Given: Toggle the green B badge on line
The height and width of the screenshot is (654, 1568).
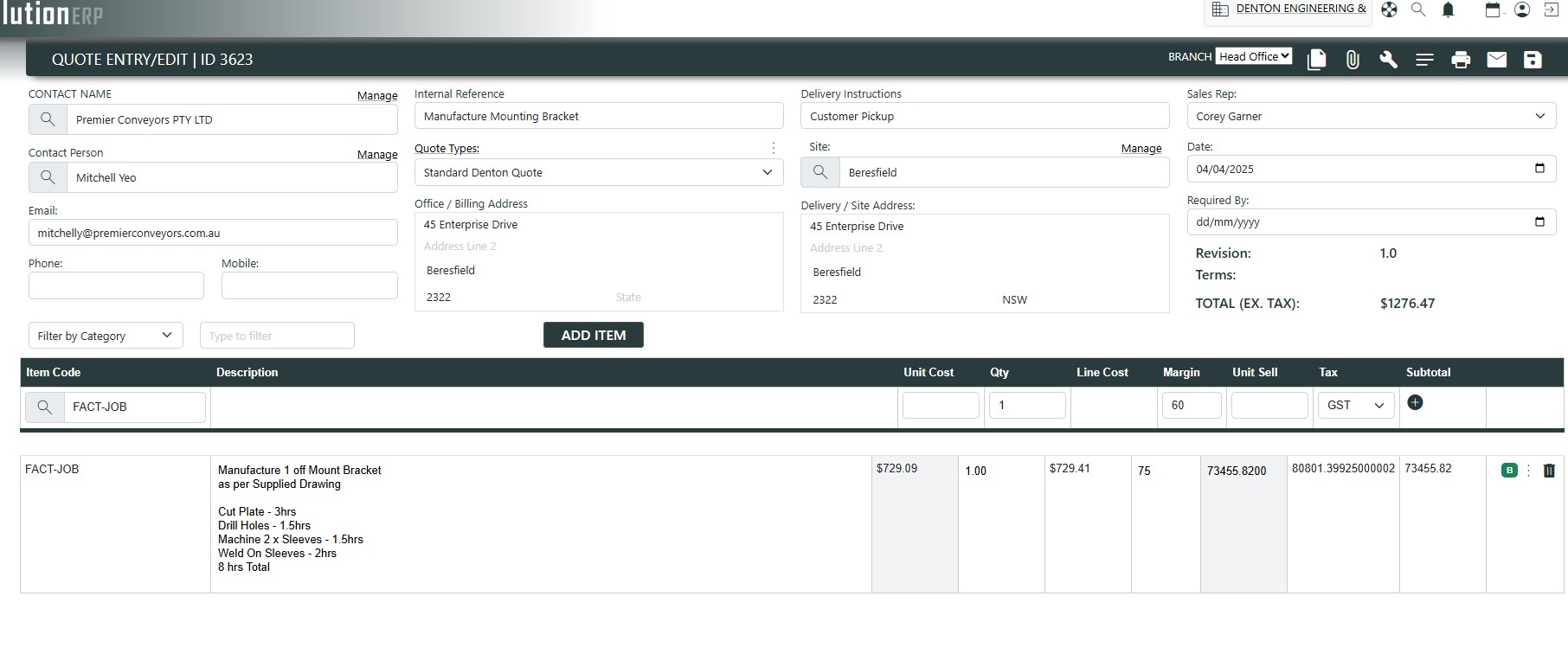Looking at the screenshot, I should [x=1509, y=471].
